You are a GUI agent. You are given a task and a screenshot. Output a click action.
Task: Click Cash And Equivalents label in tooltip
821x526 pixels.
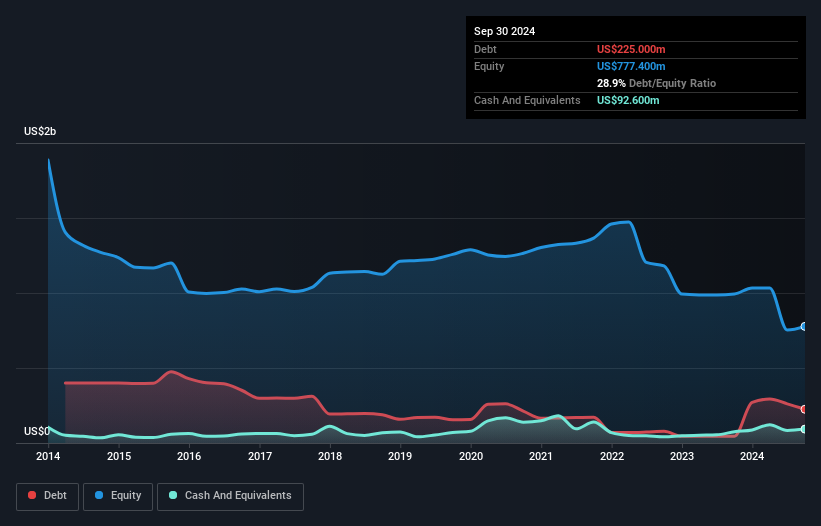coord(527,100)
